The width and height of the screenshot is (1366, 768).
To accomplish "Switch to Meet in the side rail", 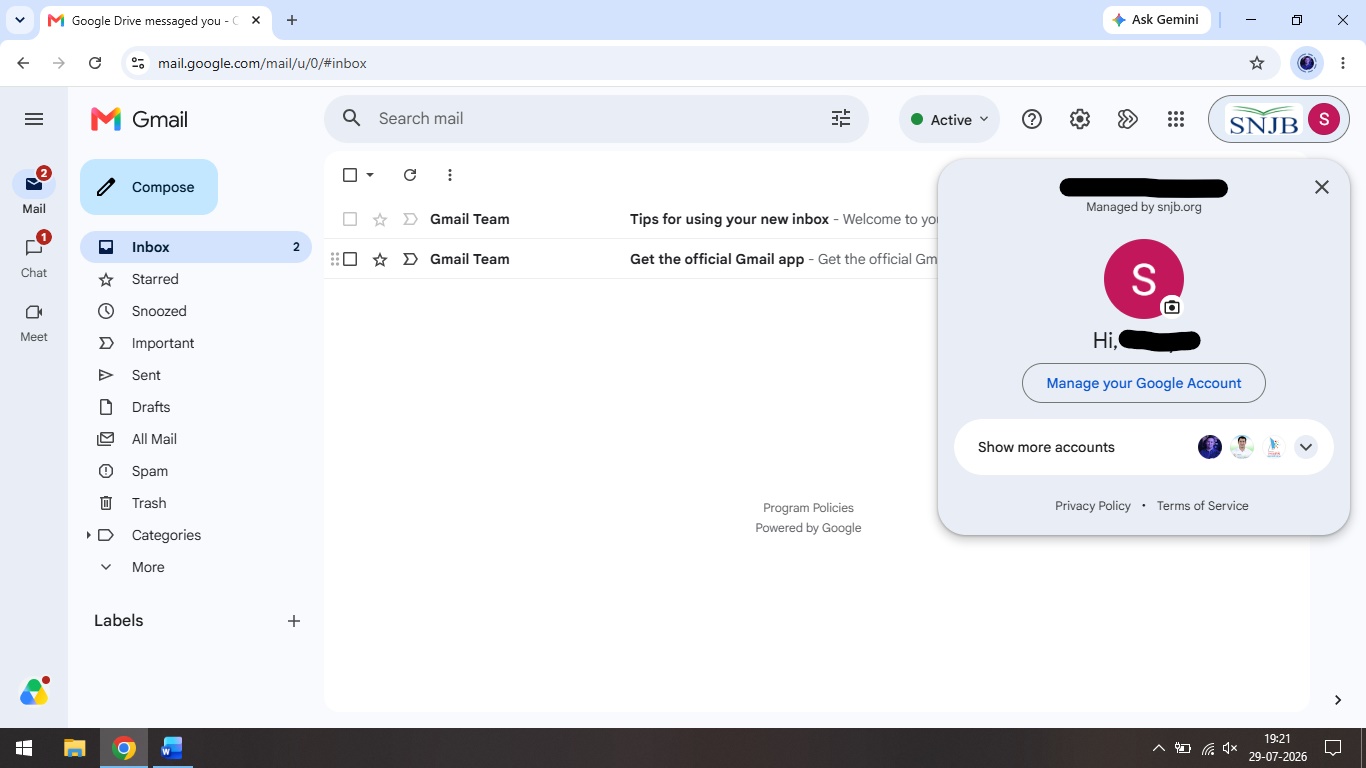I will pyautogui.click(x=34, y=322).
